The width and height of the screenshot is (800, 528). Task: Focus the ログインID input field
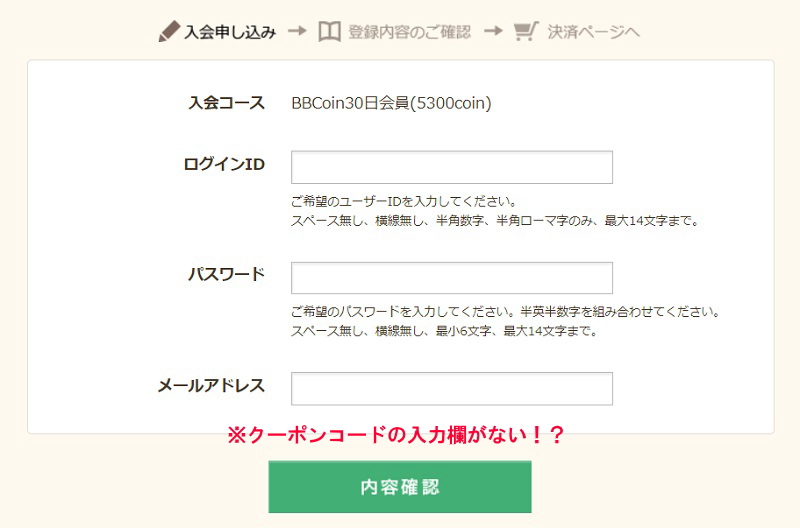(x=451, y=167)
